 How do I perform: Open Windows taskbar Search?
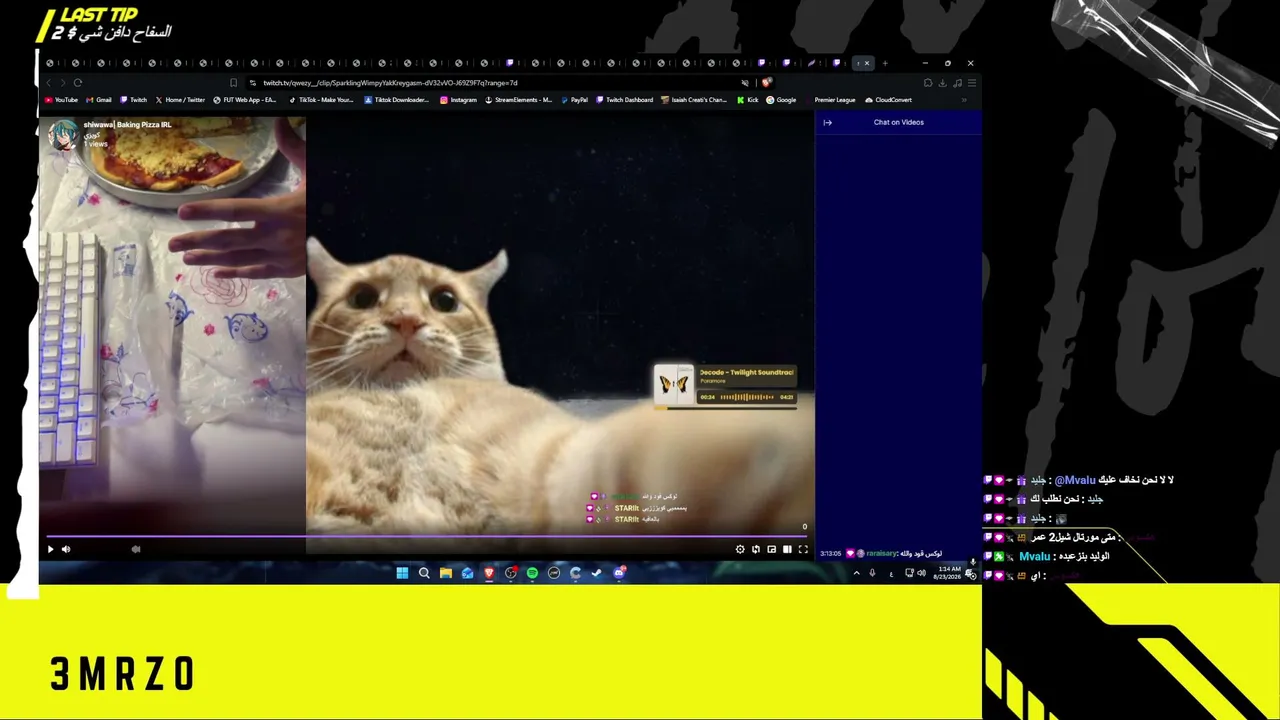[424, 573]
